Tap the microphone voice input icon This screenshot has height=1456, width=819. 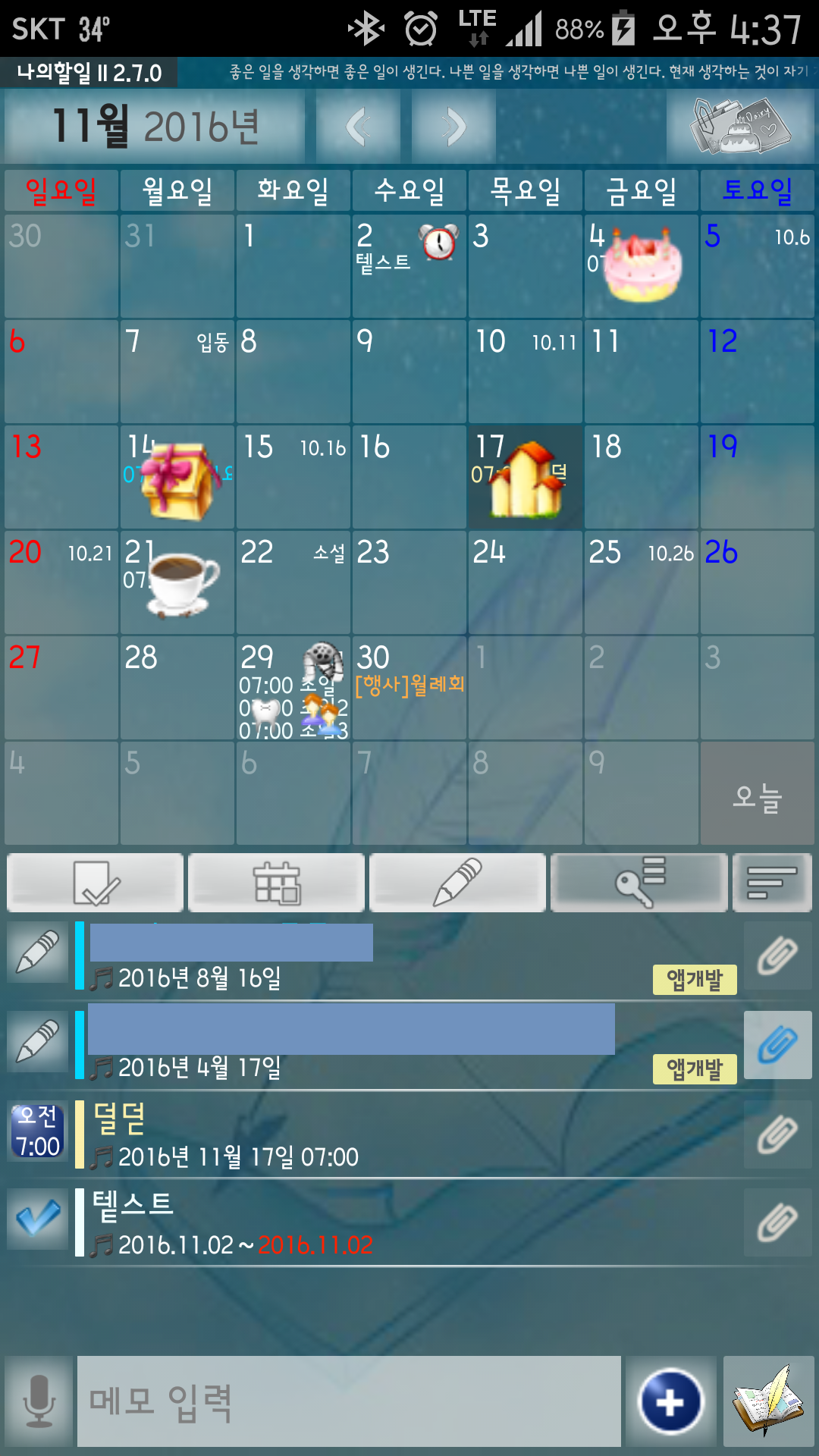point(39,1401)
